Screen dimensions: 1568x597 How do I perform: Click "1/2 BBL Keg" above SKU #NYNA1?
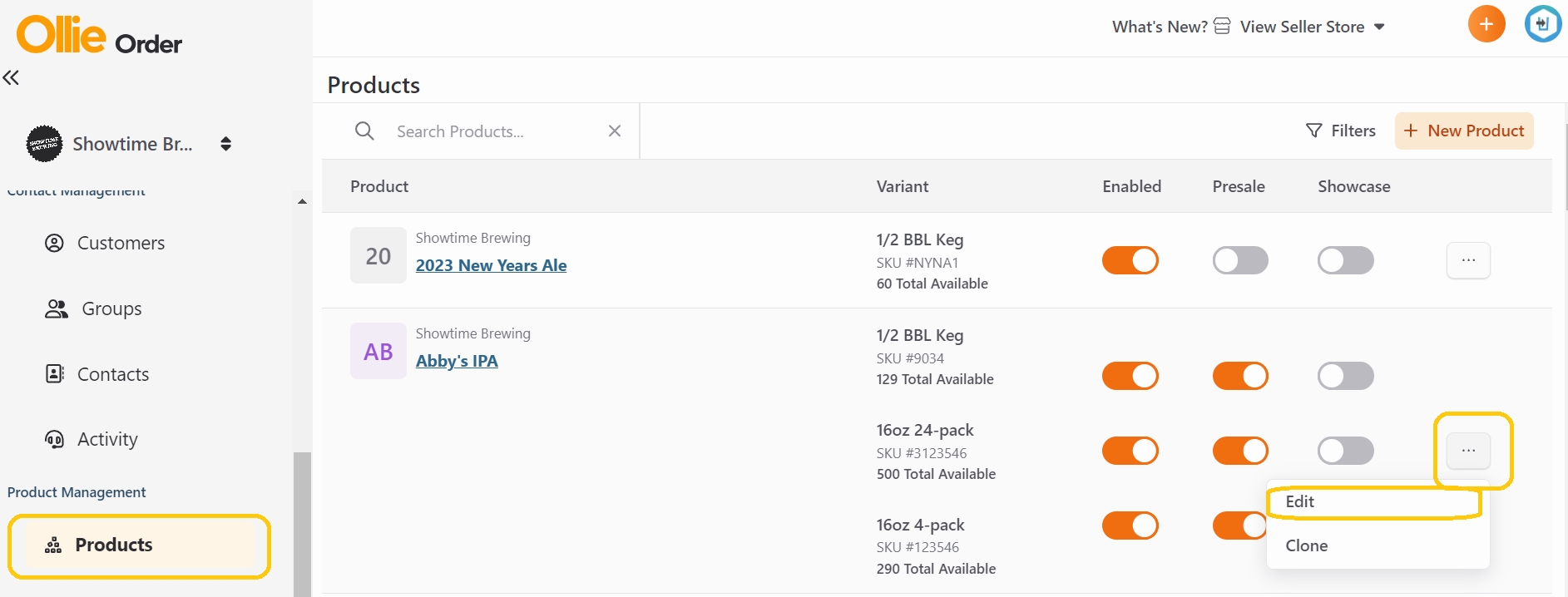pyautogui.click(x=920, y=239)
